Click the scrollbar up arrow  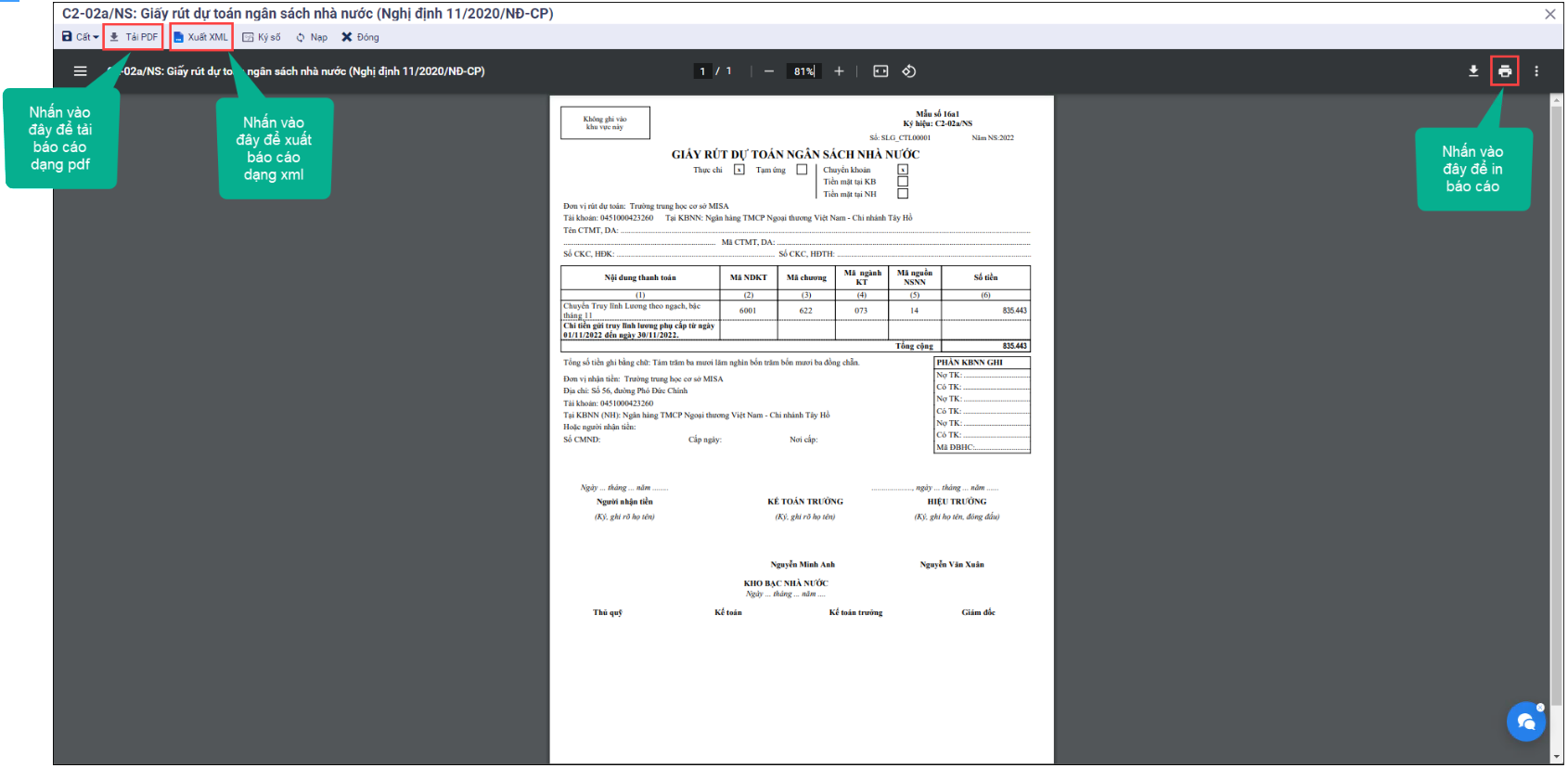coord(1557,99)
